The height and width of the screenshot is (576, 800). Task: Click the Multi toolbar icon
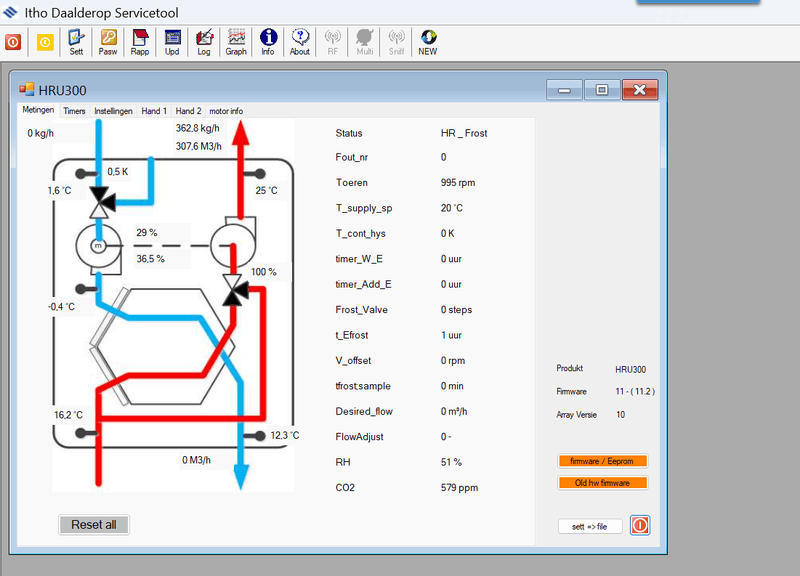click(364, 42)
